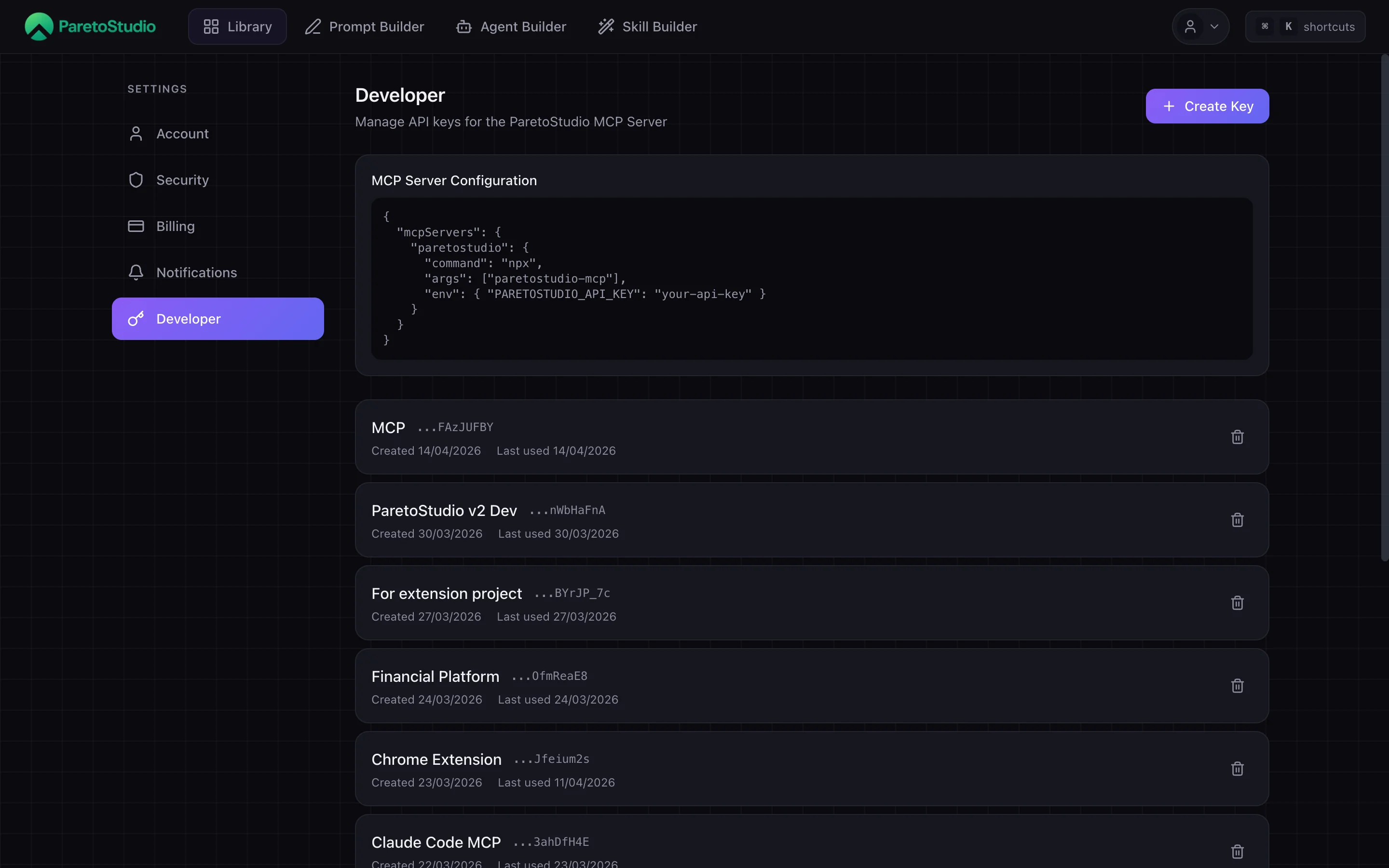Select Developer in settings sidebar
This screenshot has width=1389, height=868.
pyautogui.click(x=218, y=319)
